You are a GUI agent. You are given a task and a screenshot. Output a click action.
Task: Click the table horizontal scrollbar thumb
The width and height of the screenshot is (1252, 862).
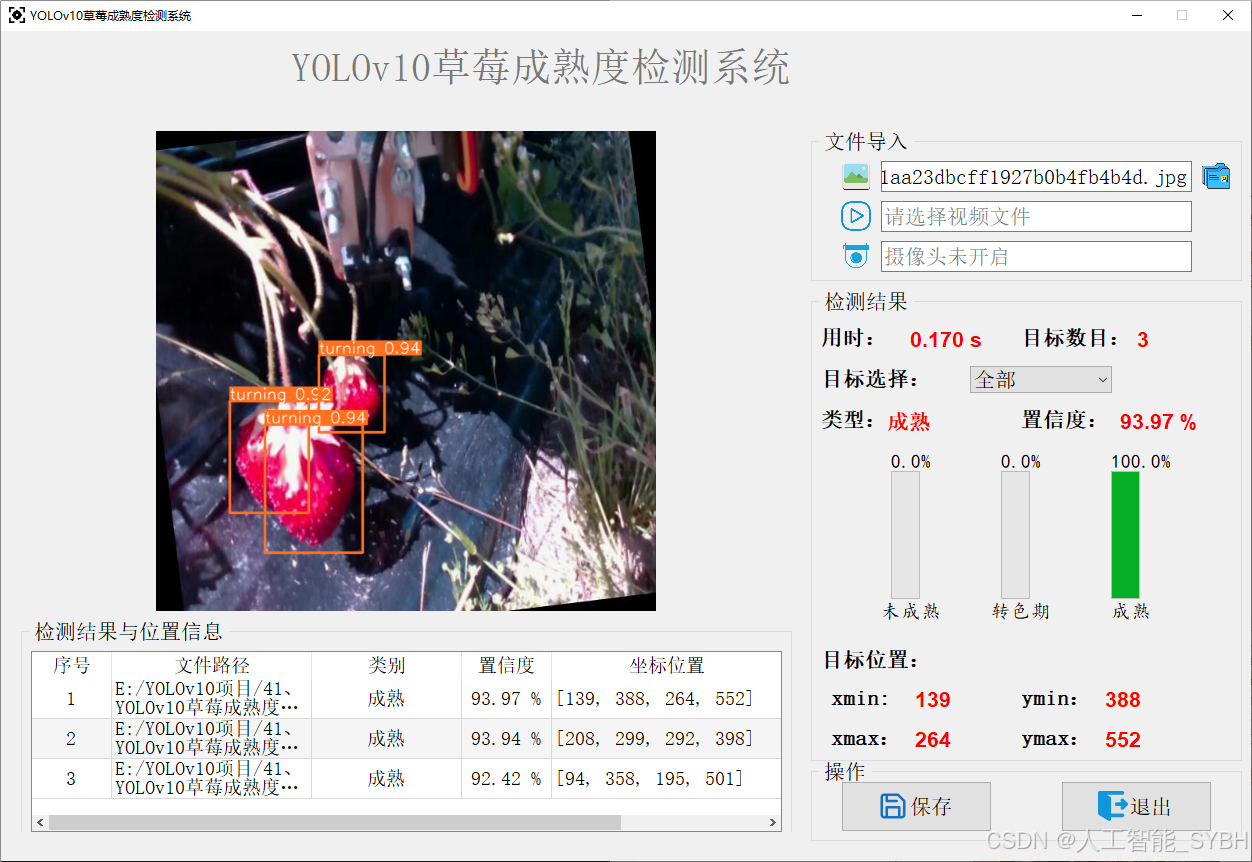(x=335, y=822)
